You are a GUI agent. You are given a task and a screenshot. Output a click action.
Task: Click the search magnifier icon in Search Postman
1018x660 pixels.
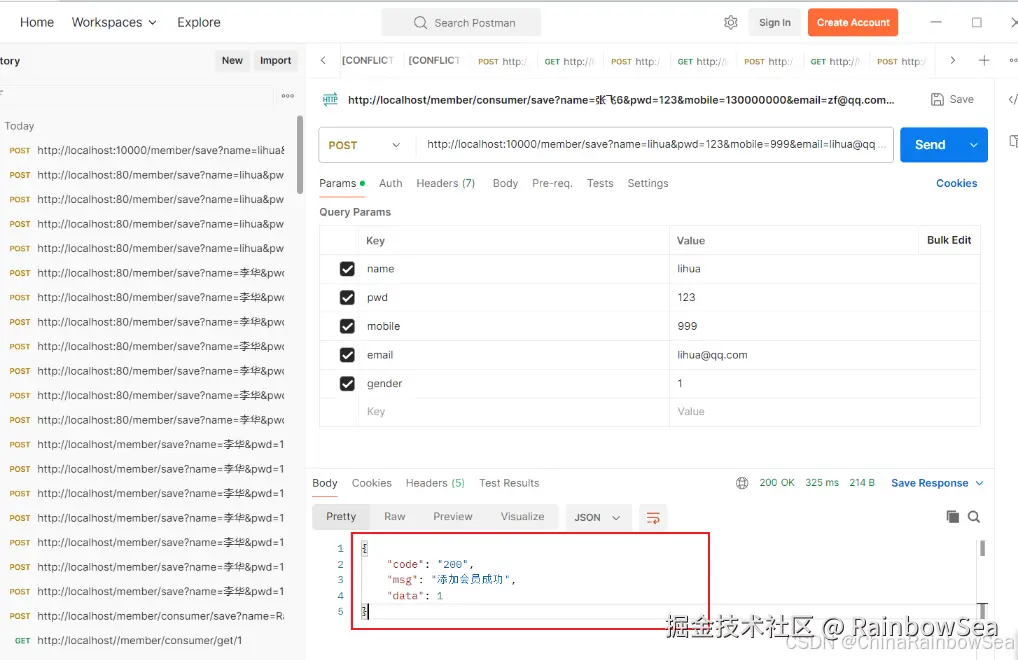point(420,23)
